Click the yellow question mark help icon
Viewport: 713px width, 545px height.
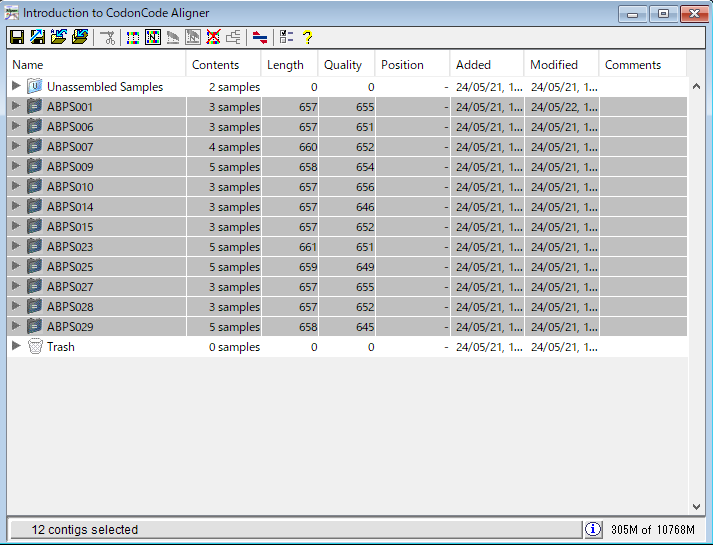[x=307, y=37]
